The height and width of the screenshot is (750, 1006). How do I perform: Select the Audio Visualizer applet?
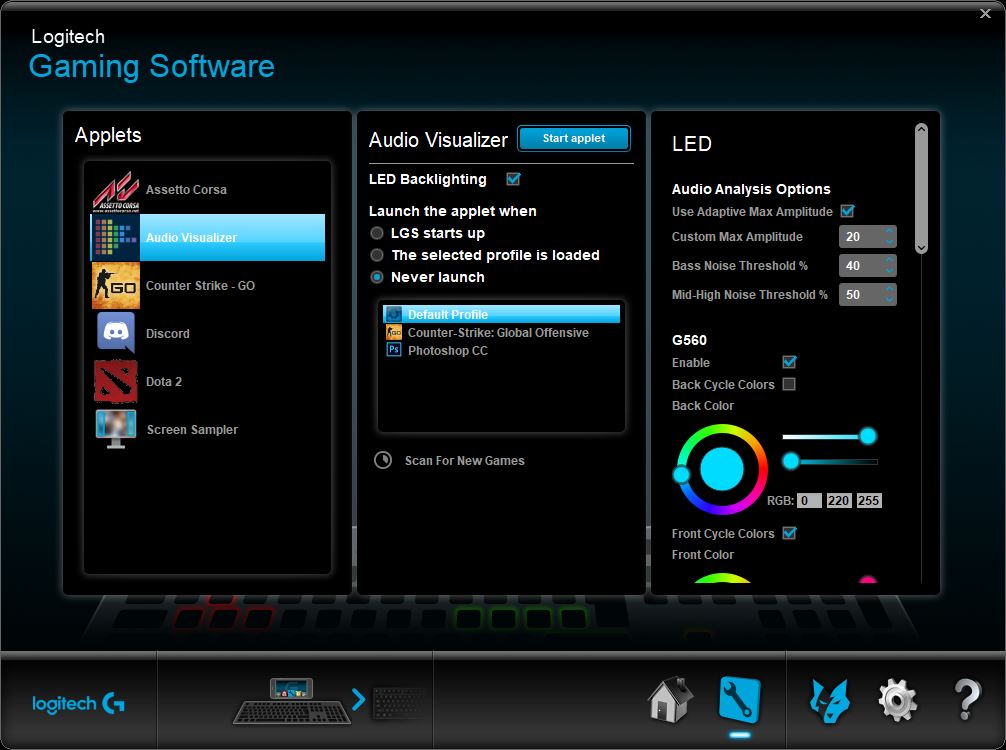208,237
